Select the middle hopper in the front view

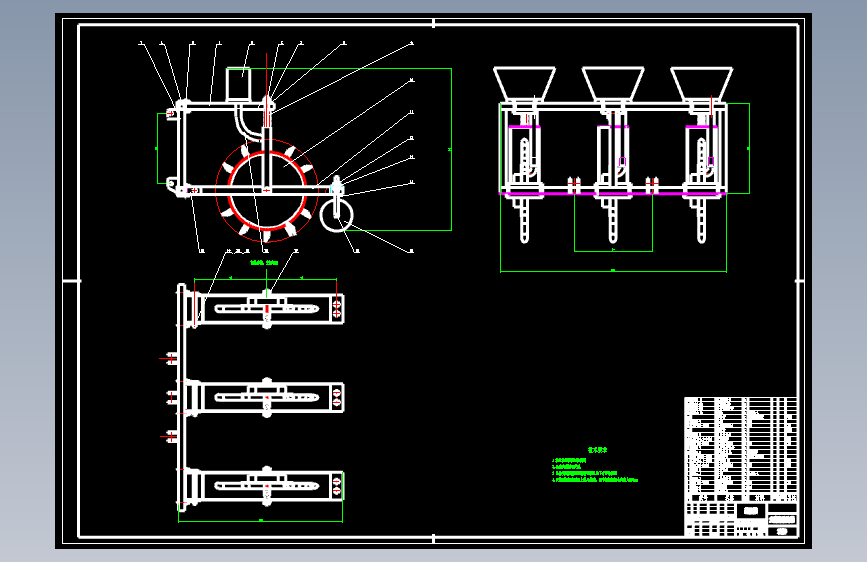(613, 84)
